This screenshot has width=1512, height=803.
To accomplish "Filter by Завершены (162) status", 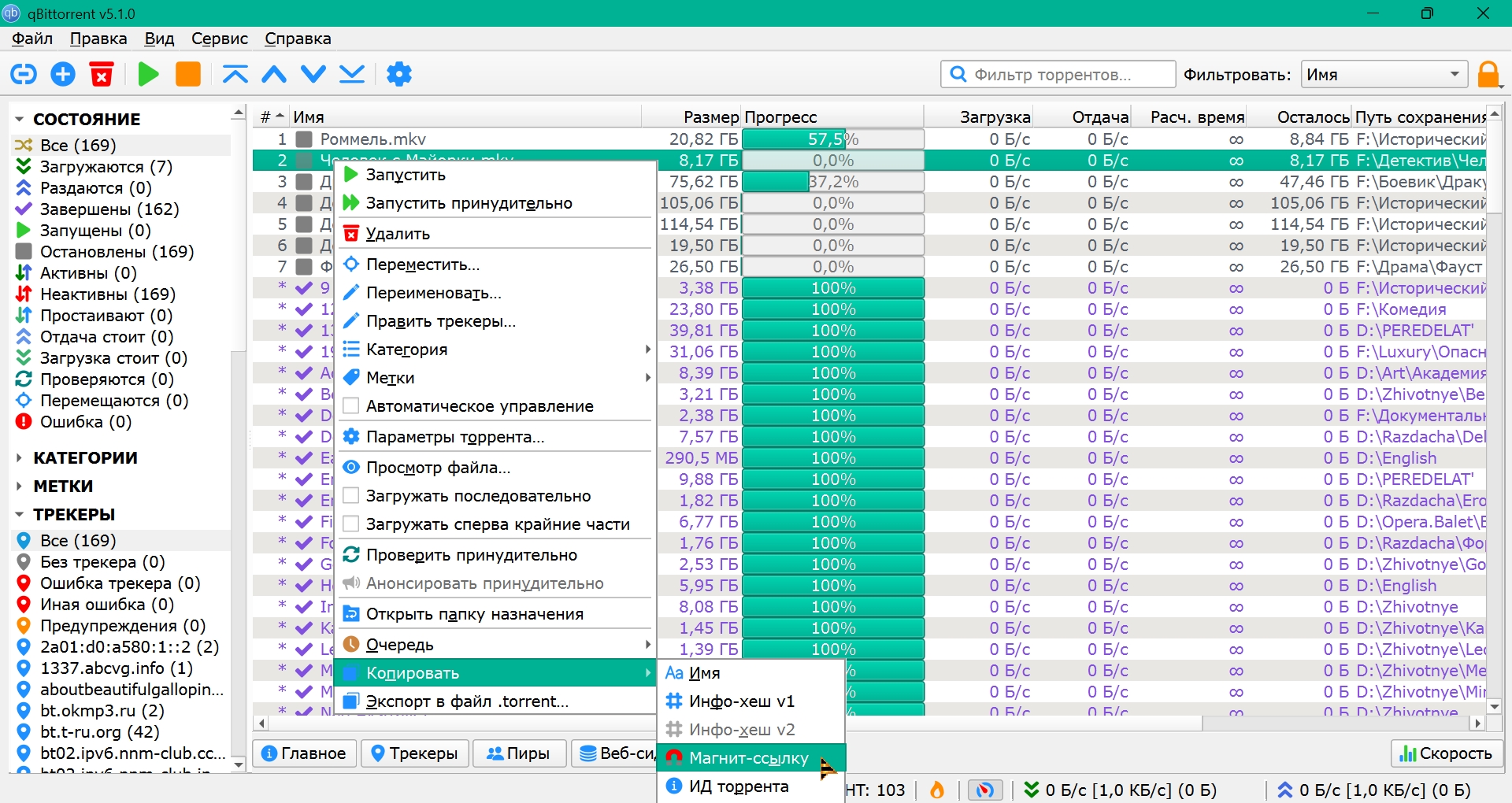I will coord(109,209).
